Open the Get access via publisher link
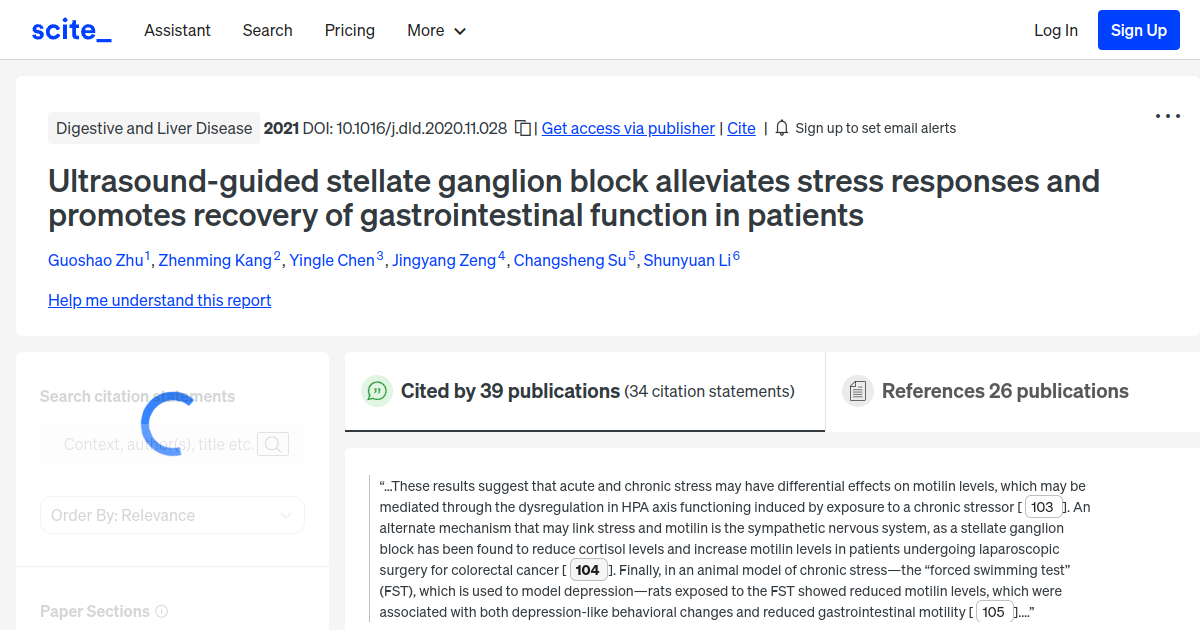 (x=627, y=128)
